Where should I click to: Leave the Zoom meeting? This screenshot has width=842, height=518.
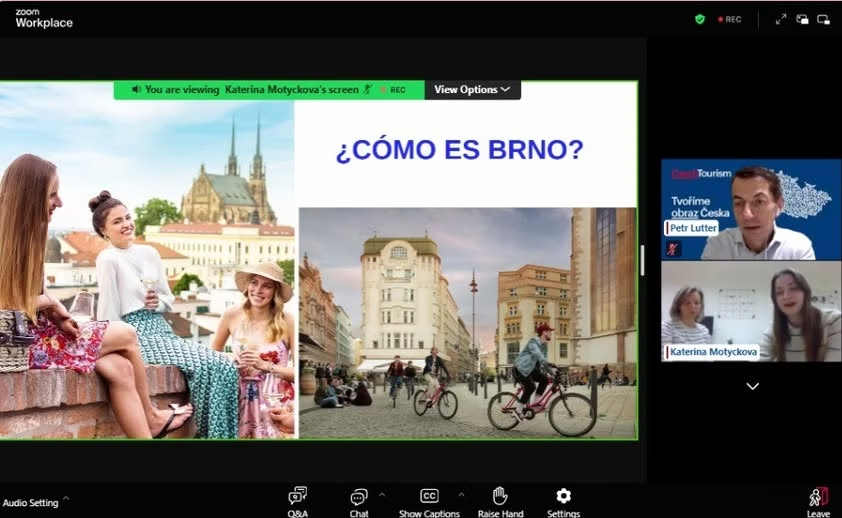818,502
